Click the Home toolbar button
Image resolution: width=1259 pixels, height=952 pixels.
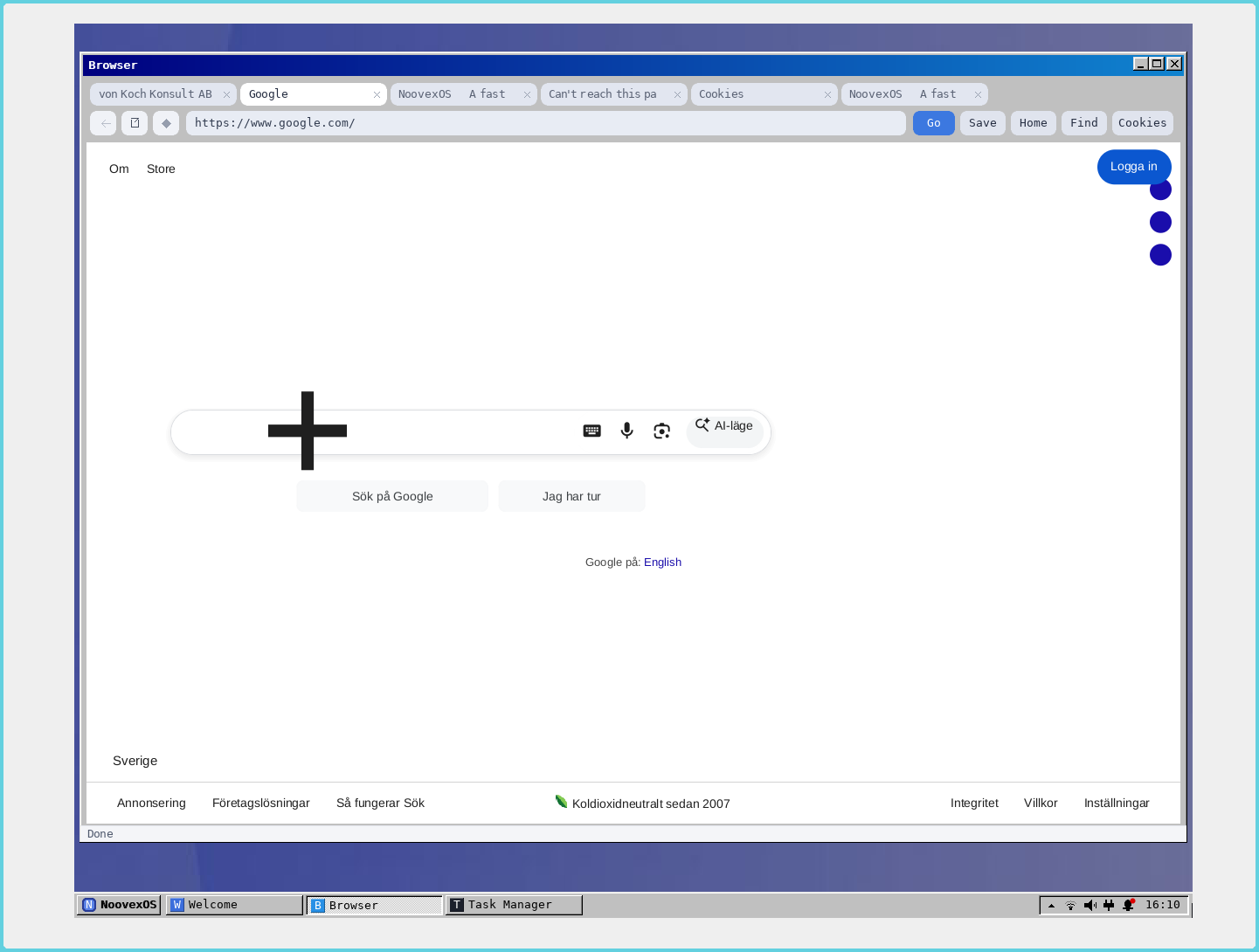pos(1034,123)
